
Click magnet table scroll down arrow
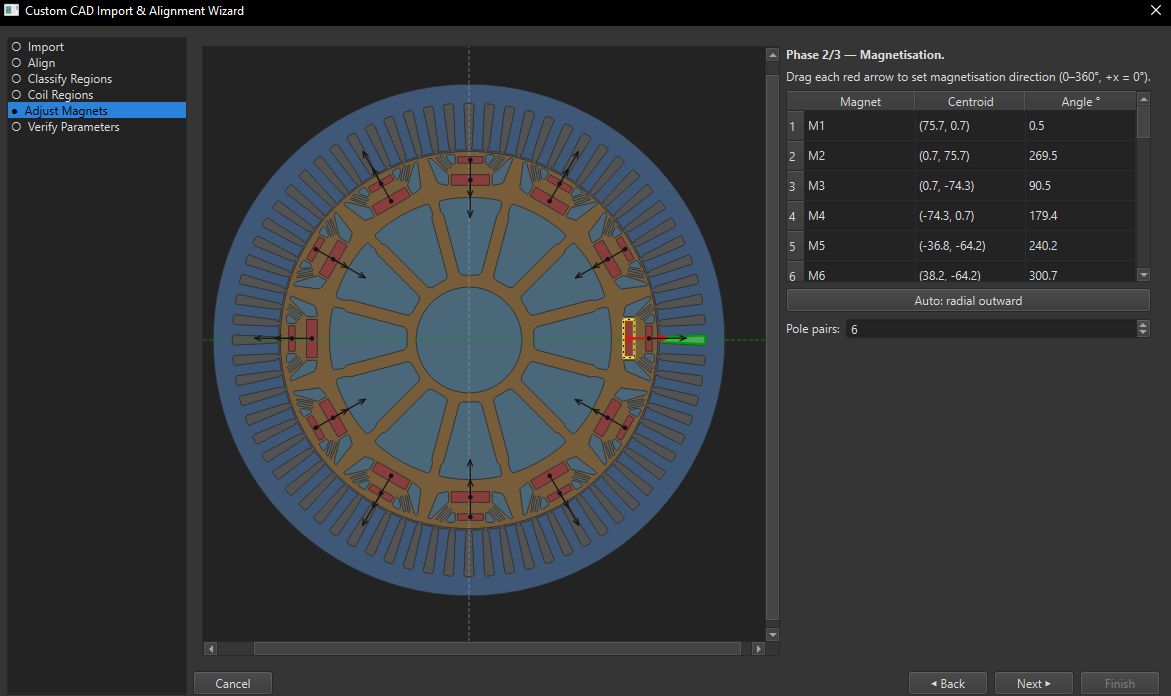[1143, 275]
